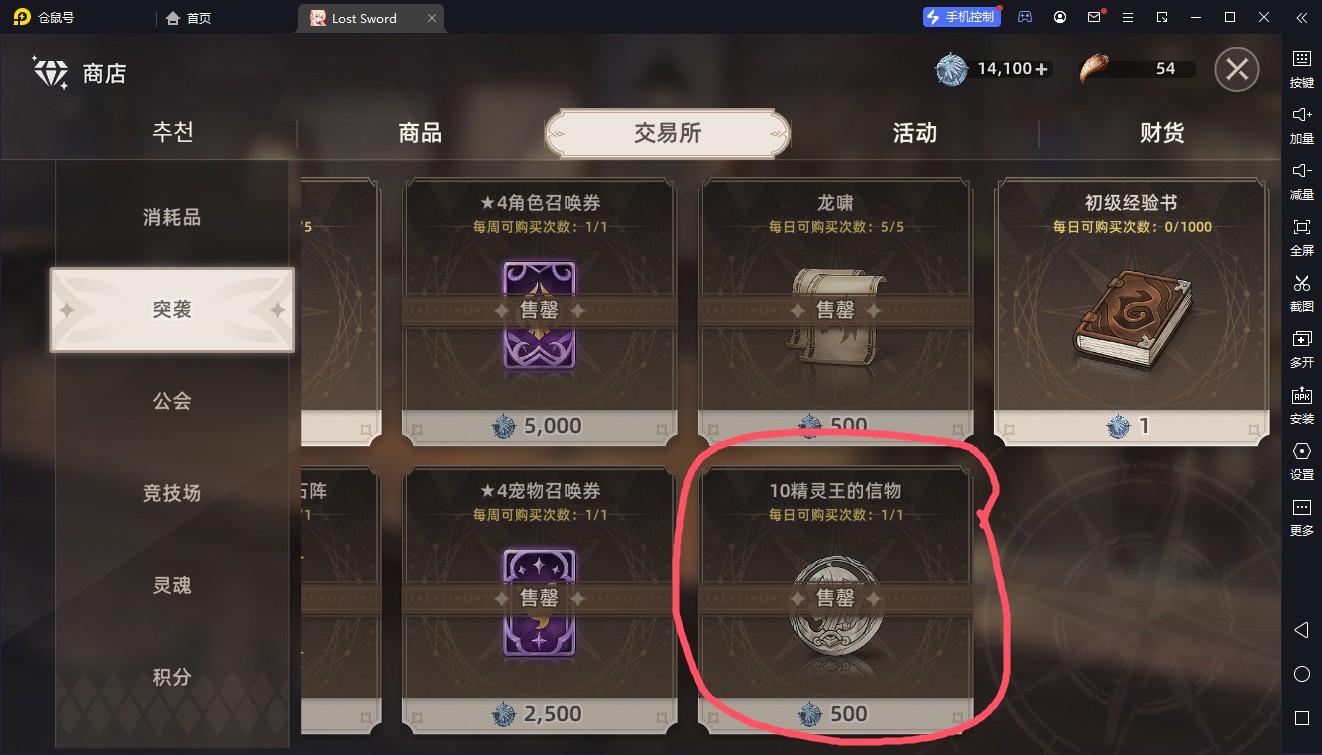Switch to the 活动 tab

click(x=914, y=133)
